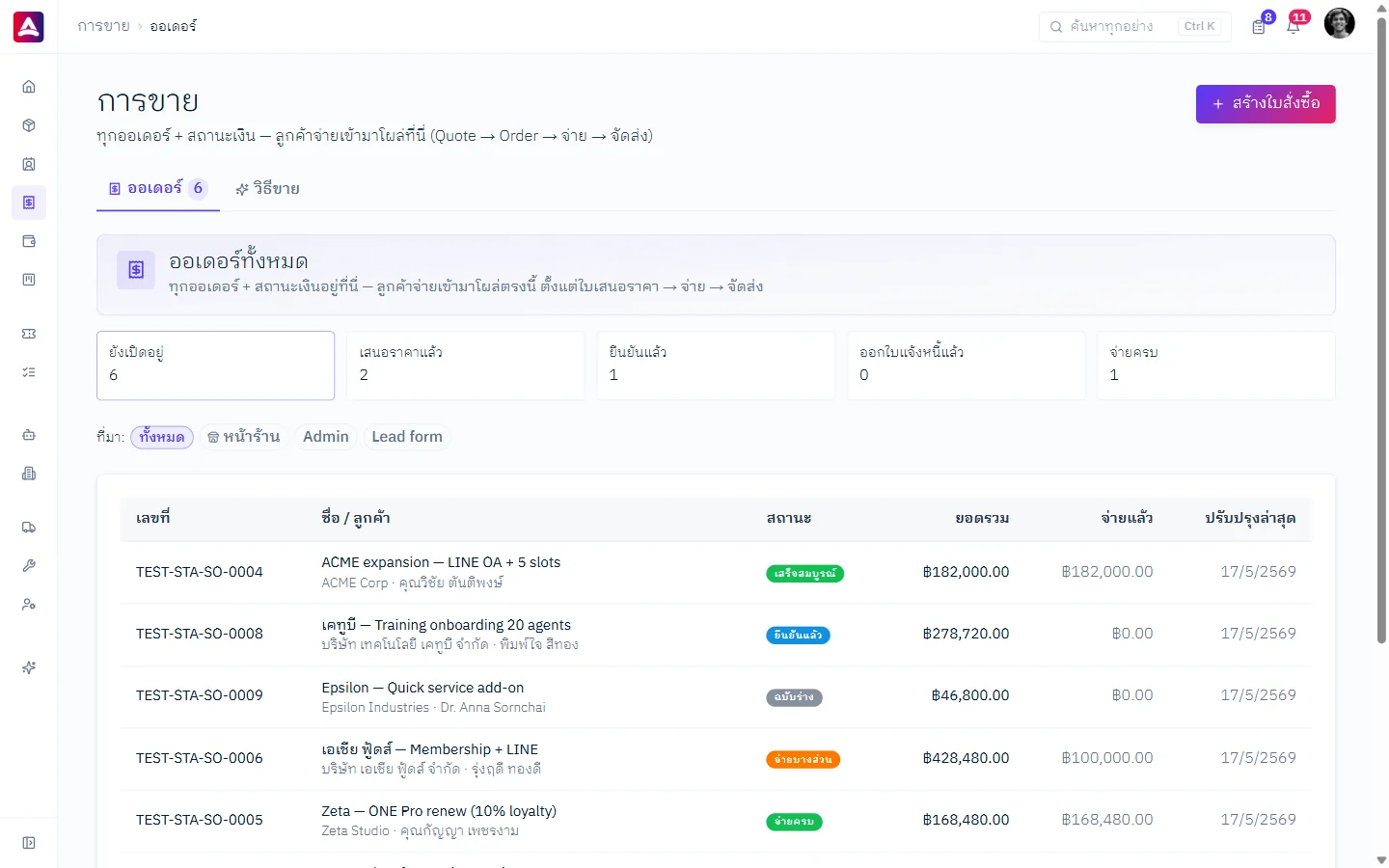Click the จ่ายแล้ว column header
Image resolution: width=1389 pixels, height=868 pixels.
[x=1128, y=518]
